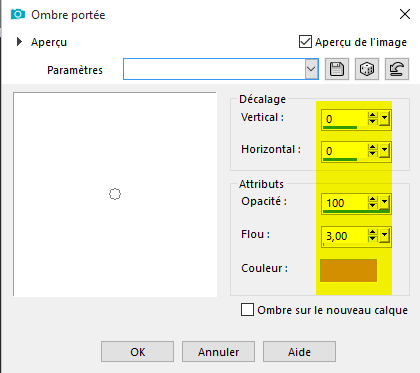This screenshot has height=373, width=420.
Task: Open the Flou slider dropdown arrow
Action: pyautogui.click(x=384, y=235)
